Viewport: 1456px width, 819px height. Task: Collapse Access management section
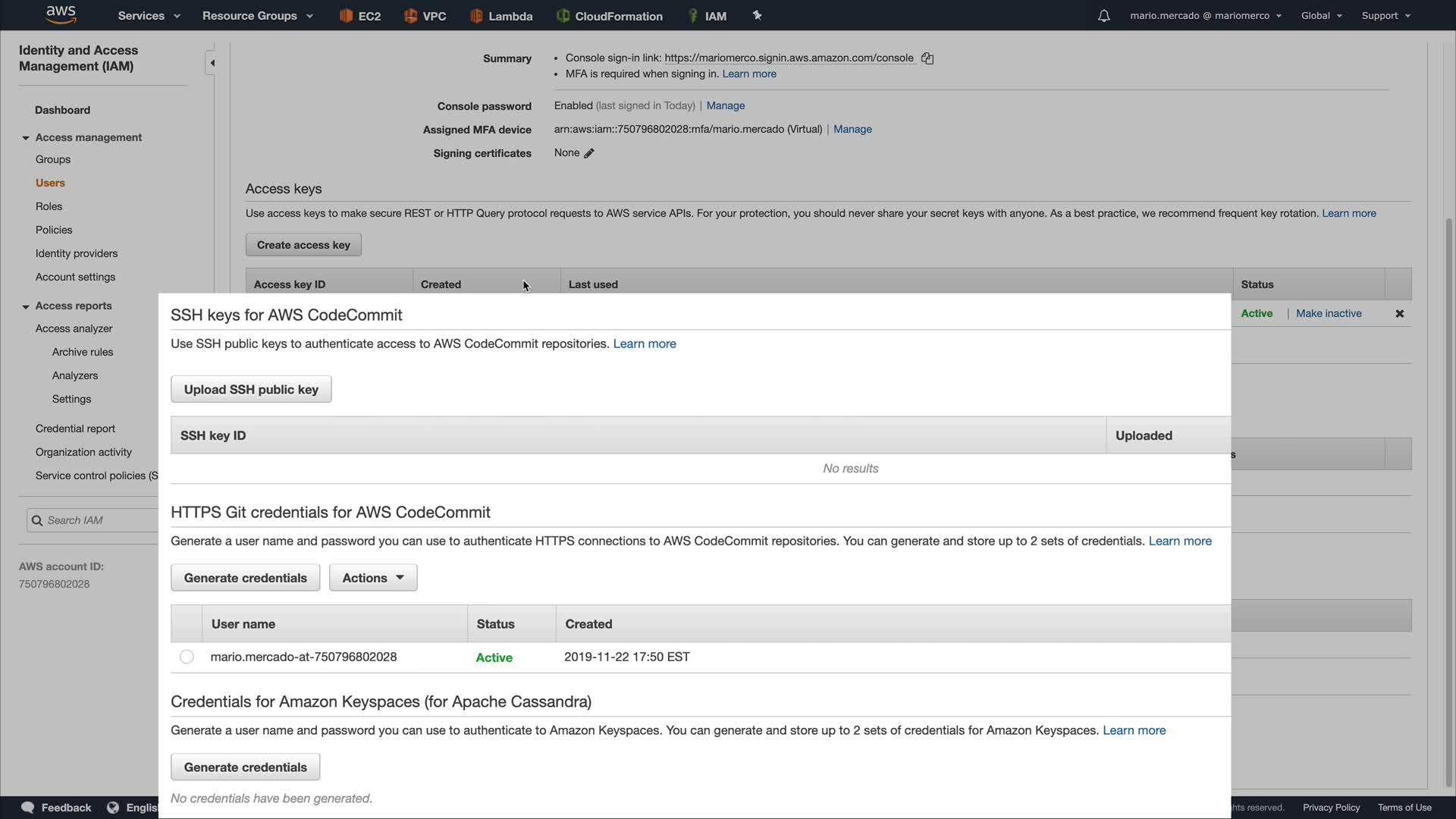click(26, 138)
